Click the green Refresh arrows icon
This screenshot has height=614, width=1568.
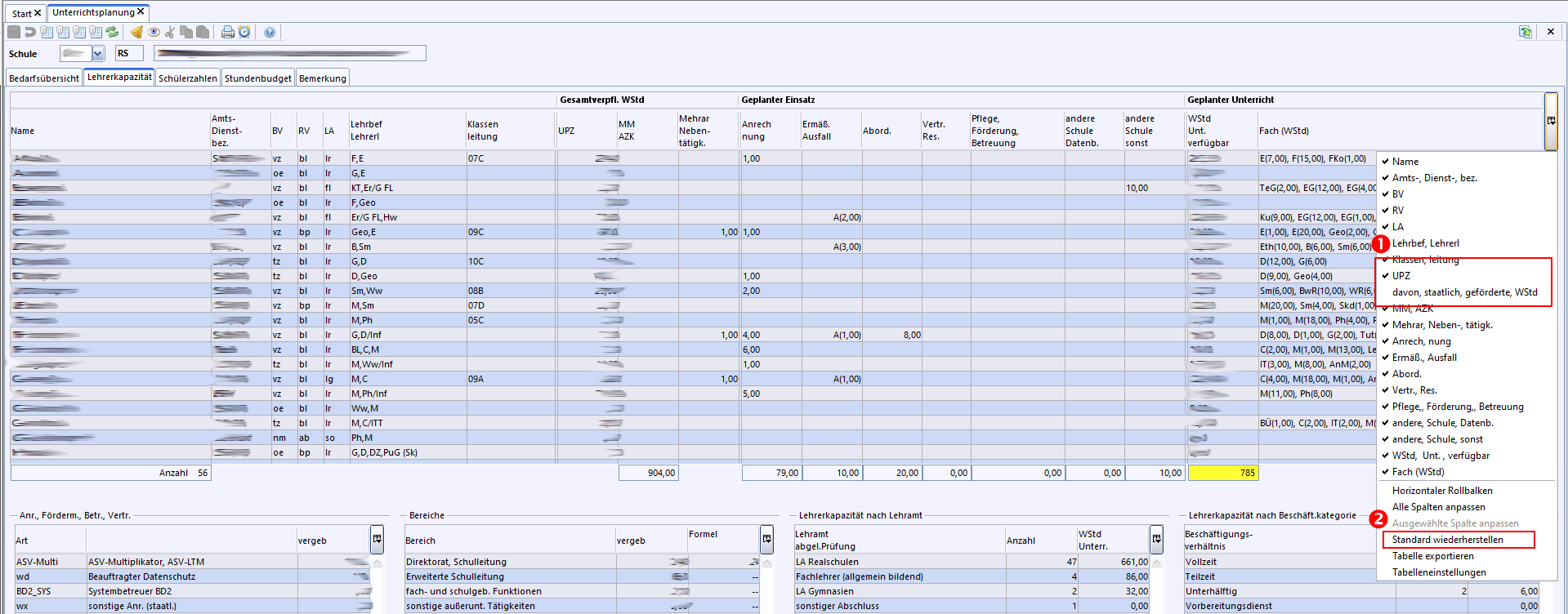(112, 32)
